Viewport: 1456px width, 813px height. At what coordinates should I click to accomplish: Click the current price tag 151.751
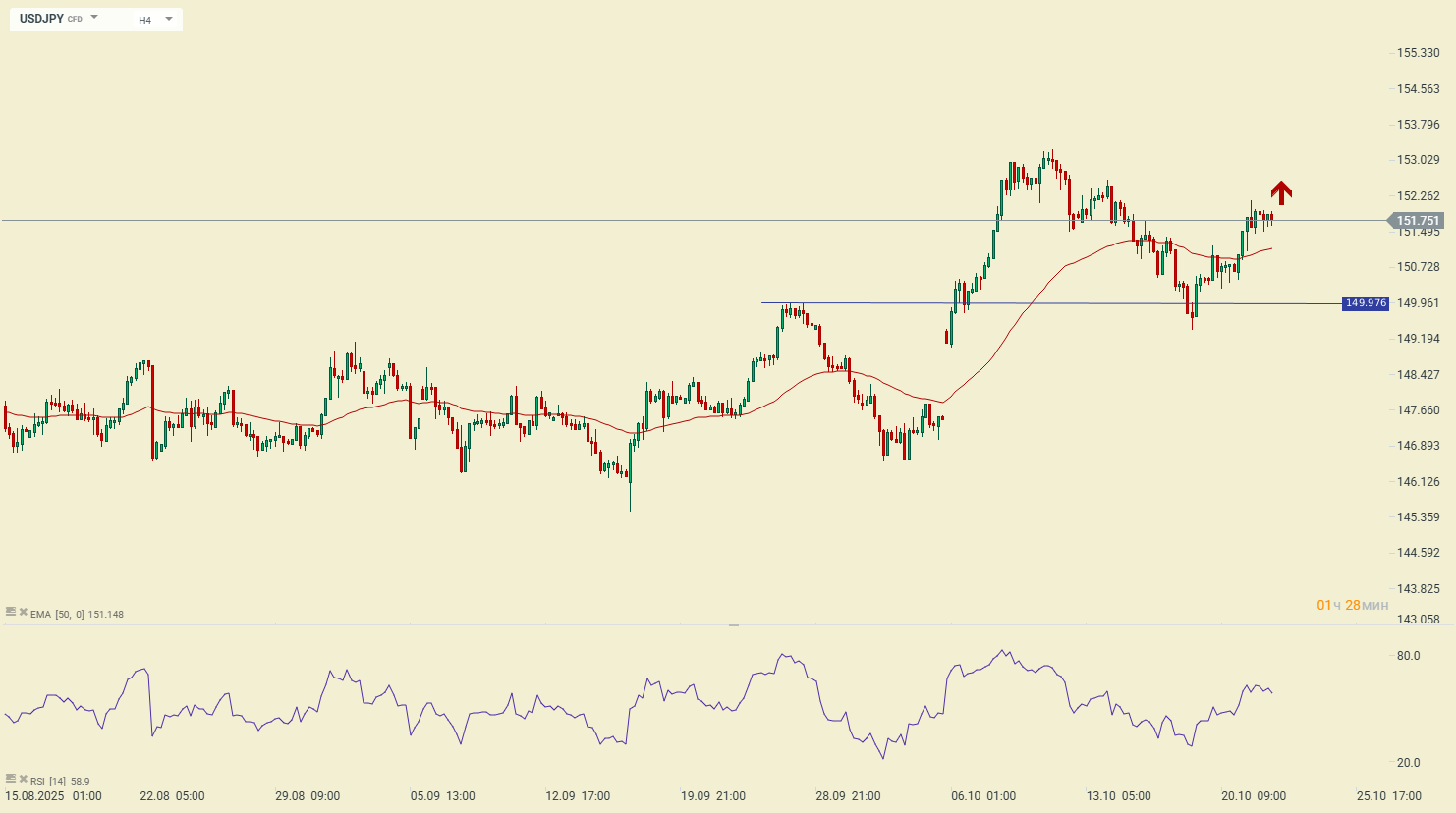pyautogui.click(x=1417, y=221)
